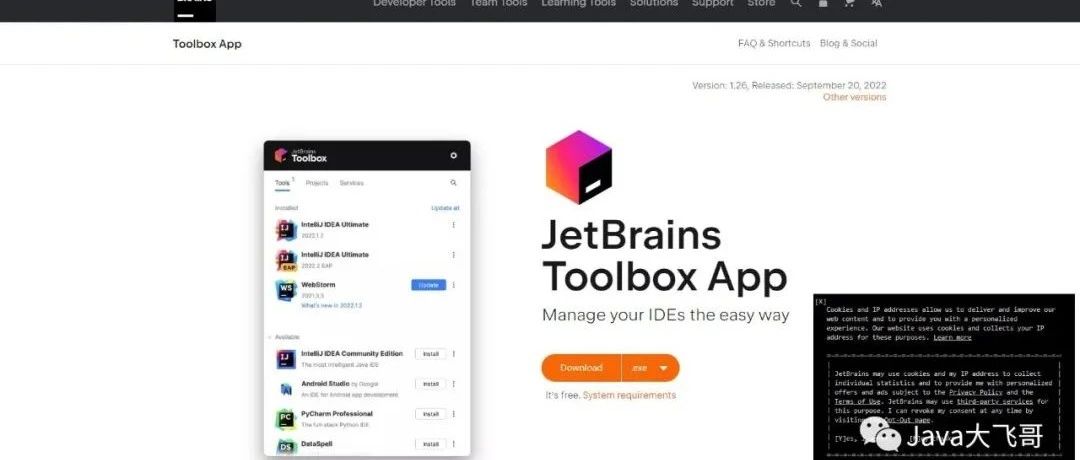This screenshot has width=1080, height=460.
Task: Open the Privacy Policy link
Action: (x=976, y=392)
